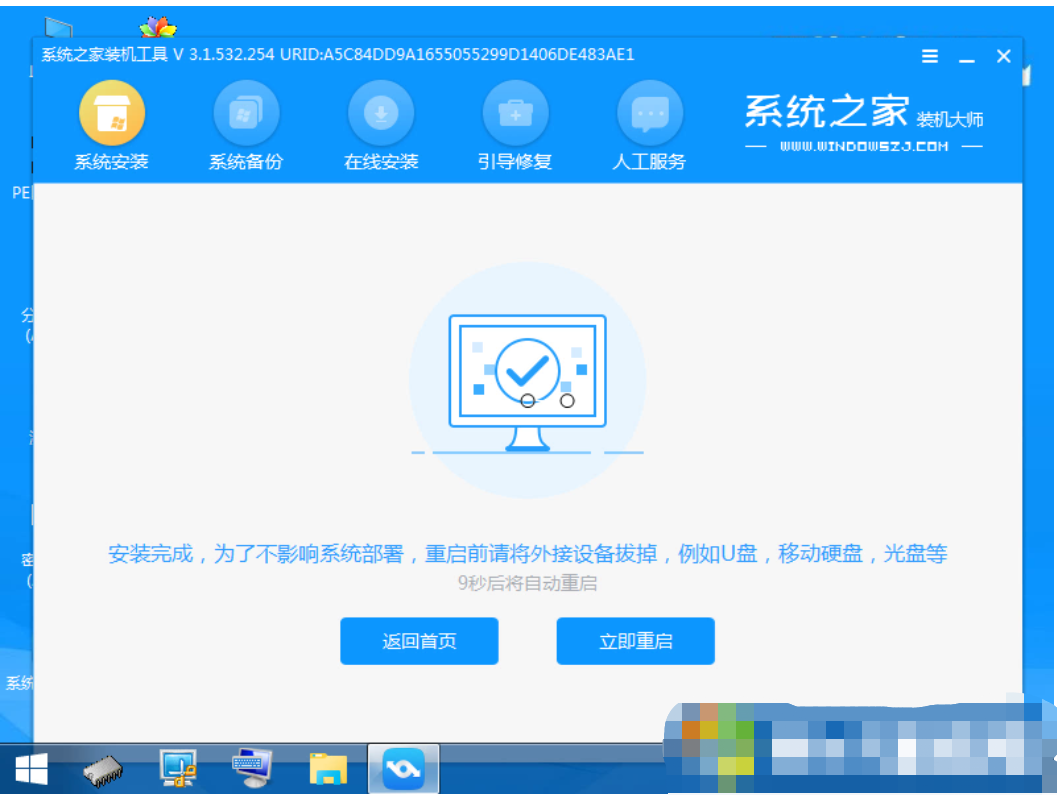
Task: Click the monitor with scissors taskbar icon
Action: tap(178, 768)
